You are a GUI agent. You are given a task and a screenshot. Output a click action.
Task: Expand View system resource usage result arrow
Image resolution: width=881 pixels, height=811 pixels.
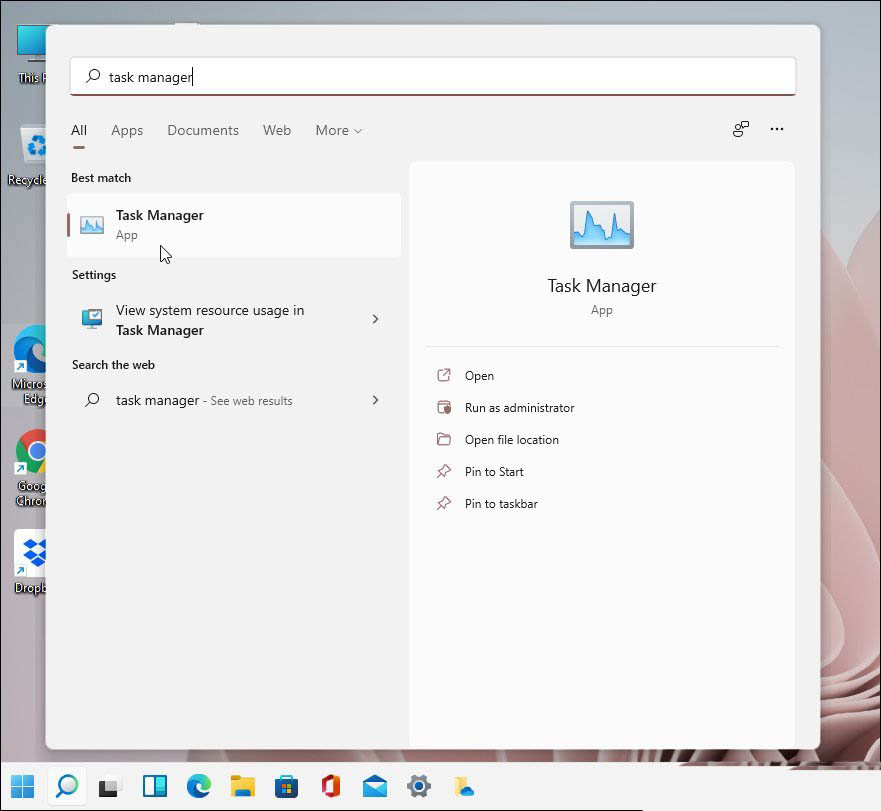tap(375, 319)
